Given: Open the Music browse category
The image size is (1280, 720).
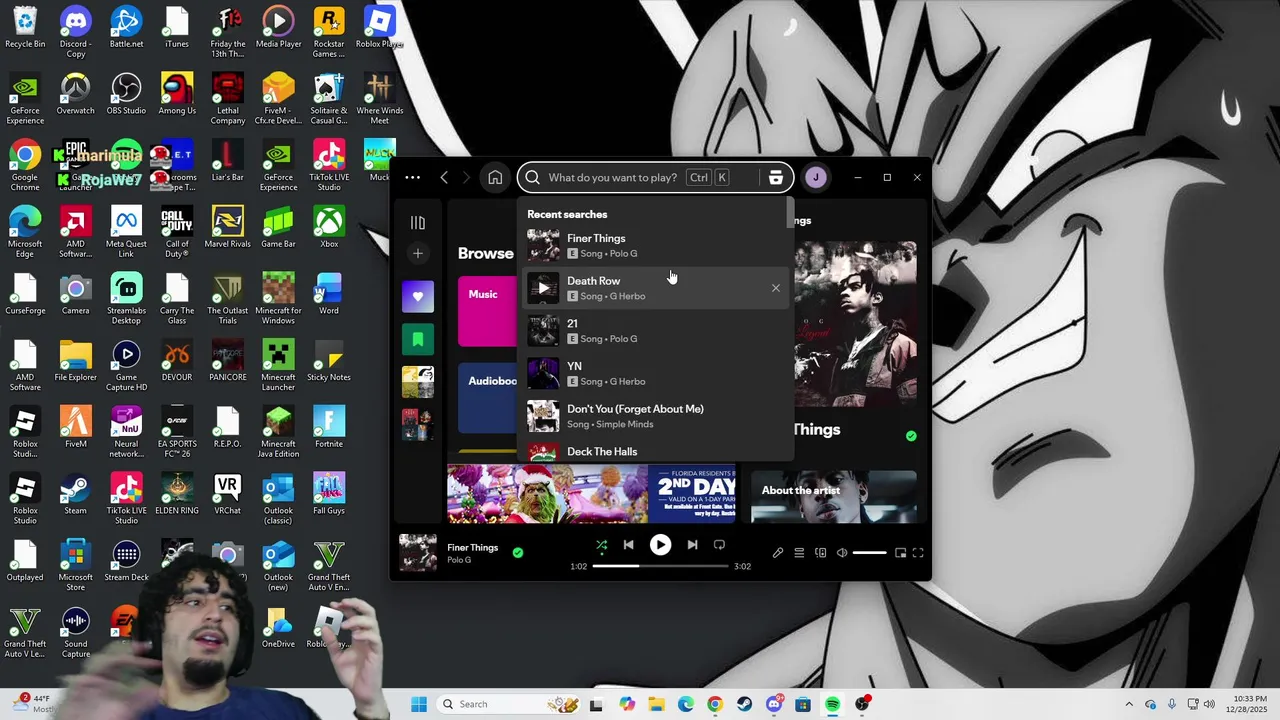Looking at the screenshot, I should point(487,311).
